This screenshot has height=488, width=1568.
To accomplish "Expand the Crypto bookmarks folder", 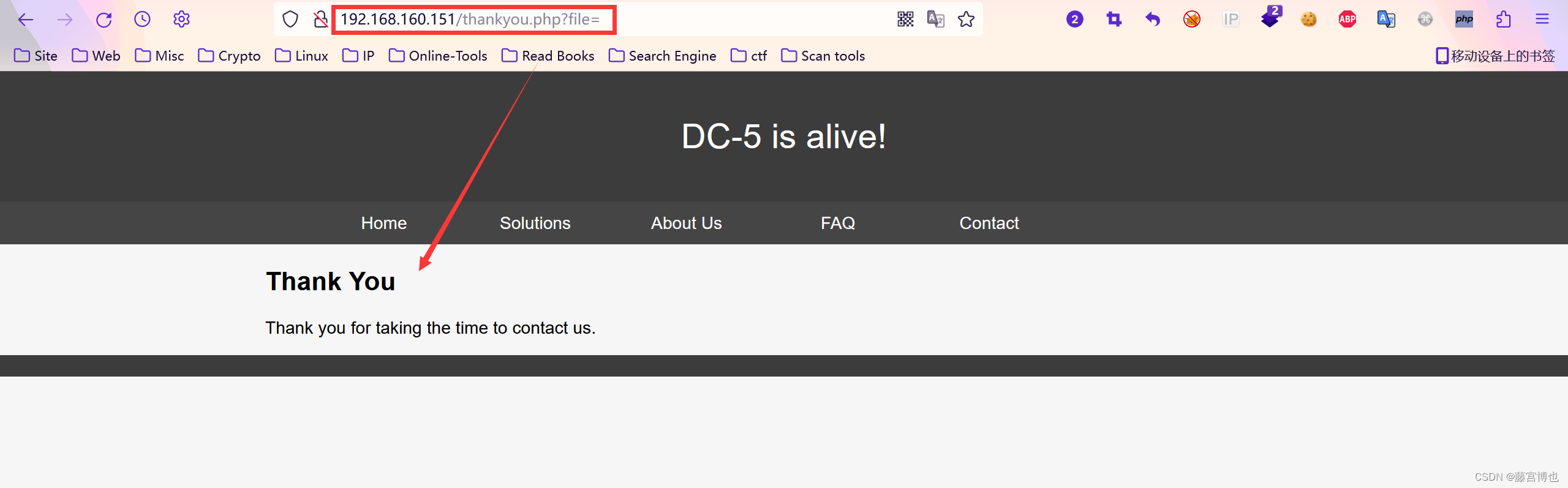I will 229,56.
